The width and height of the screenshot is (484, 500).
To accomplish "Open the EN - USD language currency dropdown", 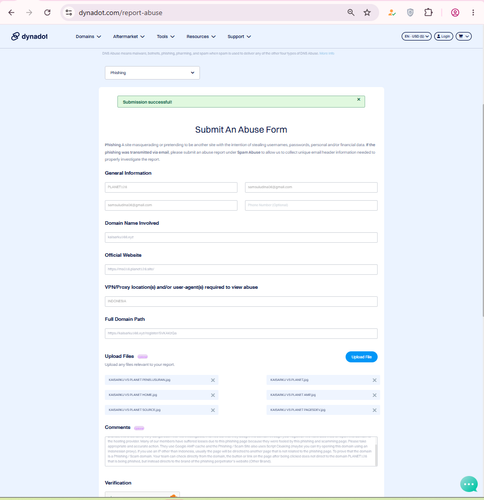I will [416, 36].
